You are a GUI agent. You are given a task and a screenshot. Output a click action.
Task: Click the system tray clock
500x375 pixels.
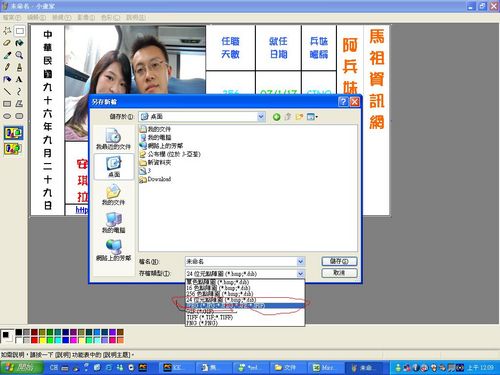(480, 368)
